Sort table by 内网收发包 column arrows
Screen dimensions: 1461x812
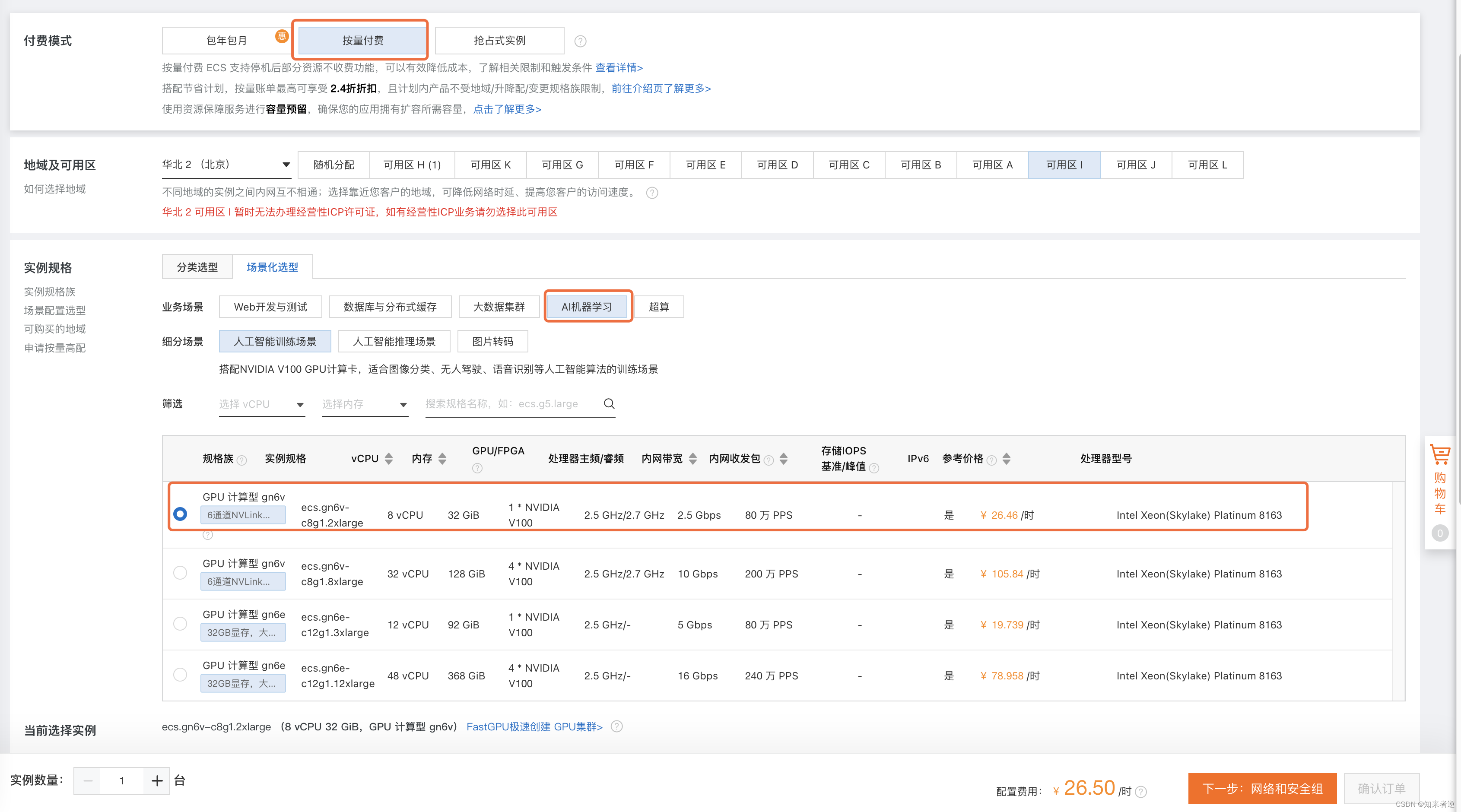click(784, 459)
